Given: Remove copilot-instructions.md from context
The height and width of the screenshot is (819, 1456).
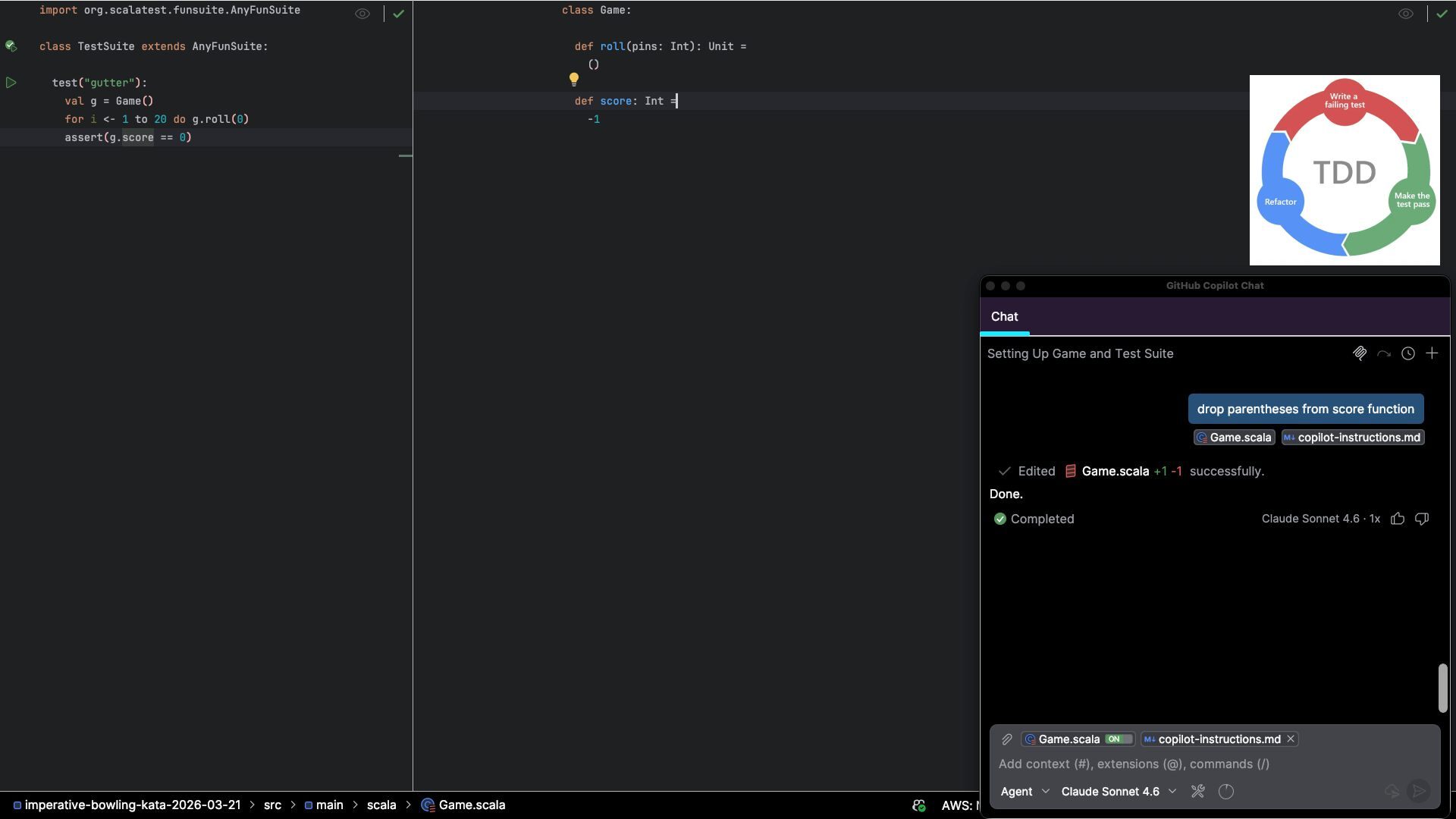Looking at the screenshot, I should click(1291, 739).
